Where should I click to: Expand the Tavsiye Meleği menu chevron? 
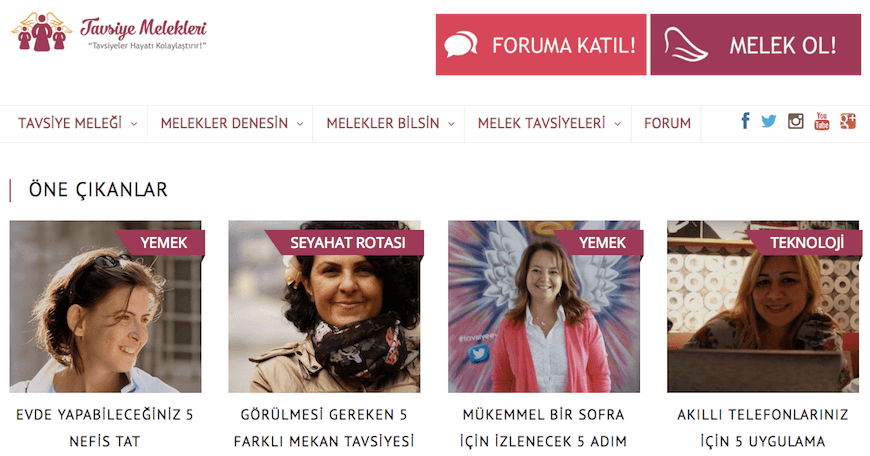(134, 124)
